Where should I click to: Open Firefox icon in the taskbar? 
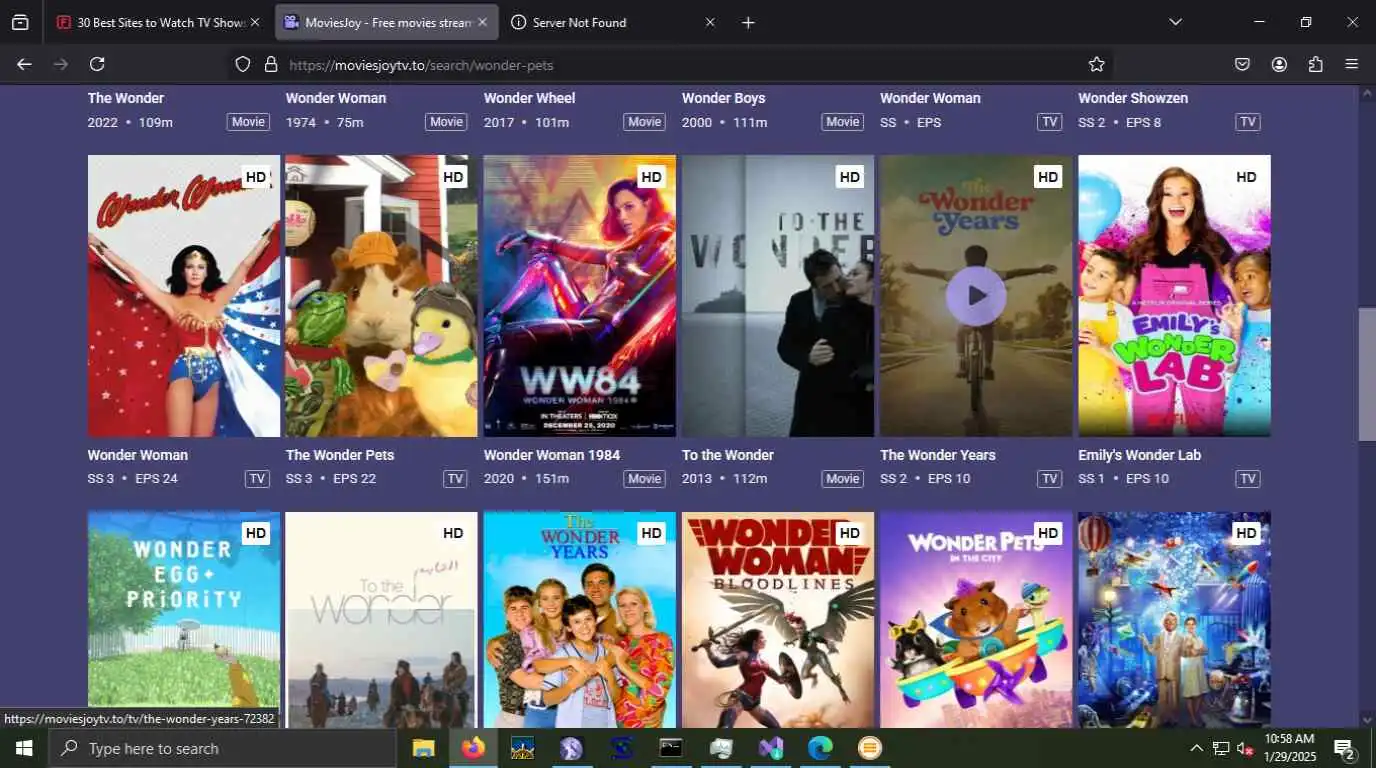[x=473, y=748]
